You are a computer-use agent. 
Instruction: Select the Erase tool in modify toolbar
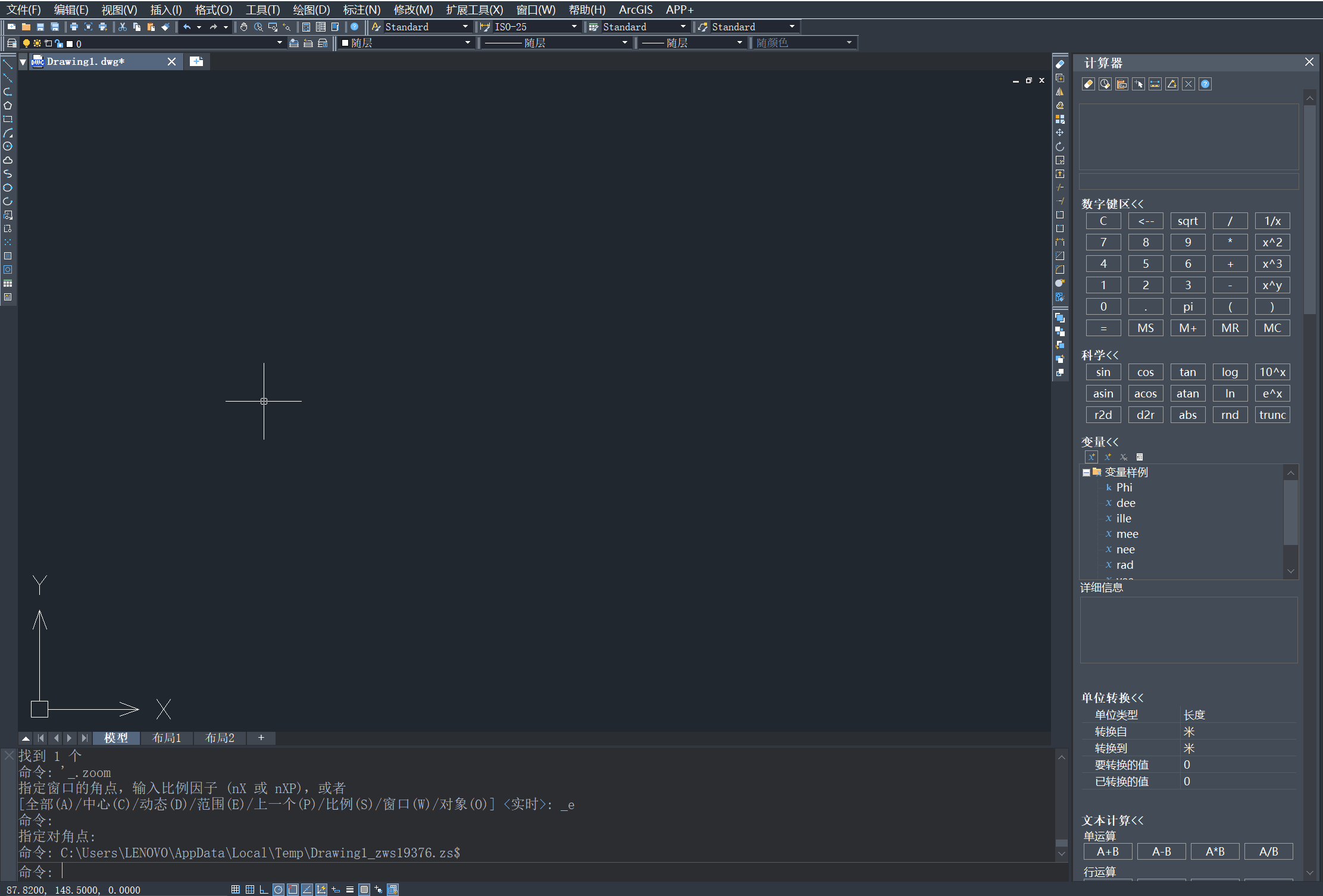coord(1060,64)
